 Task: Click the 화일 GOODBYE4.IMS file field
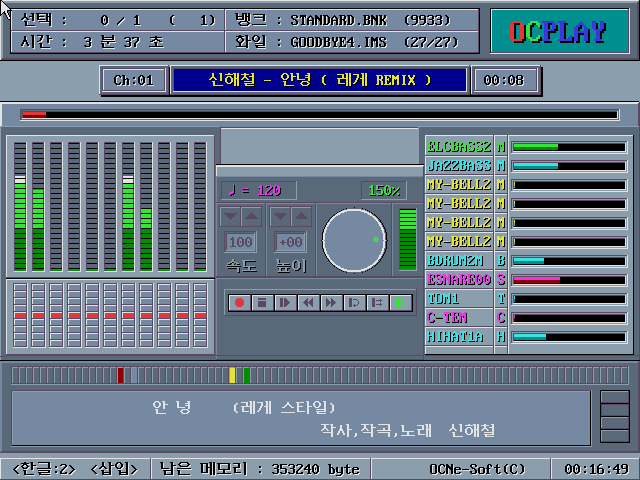pyautogui.click(x=352, y=42)
